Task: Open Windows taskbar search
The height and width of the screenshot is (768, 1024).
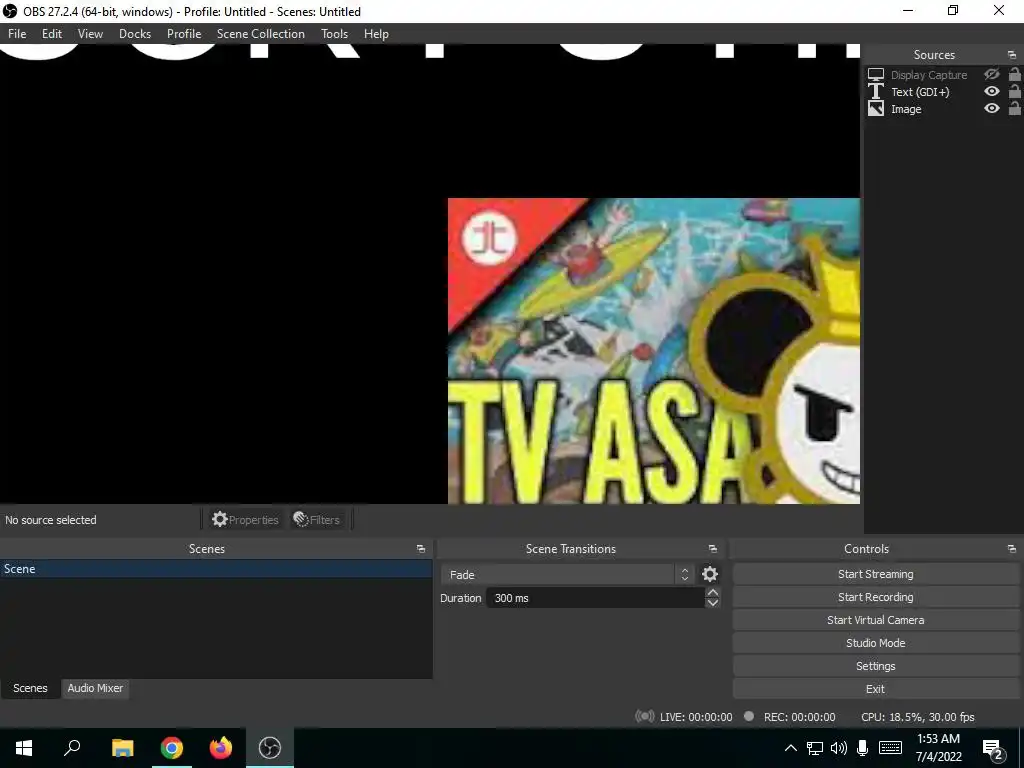Action: pos(72,748)
